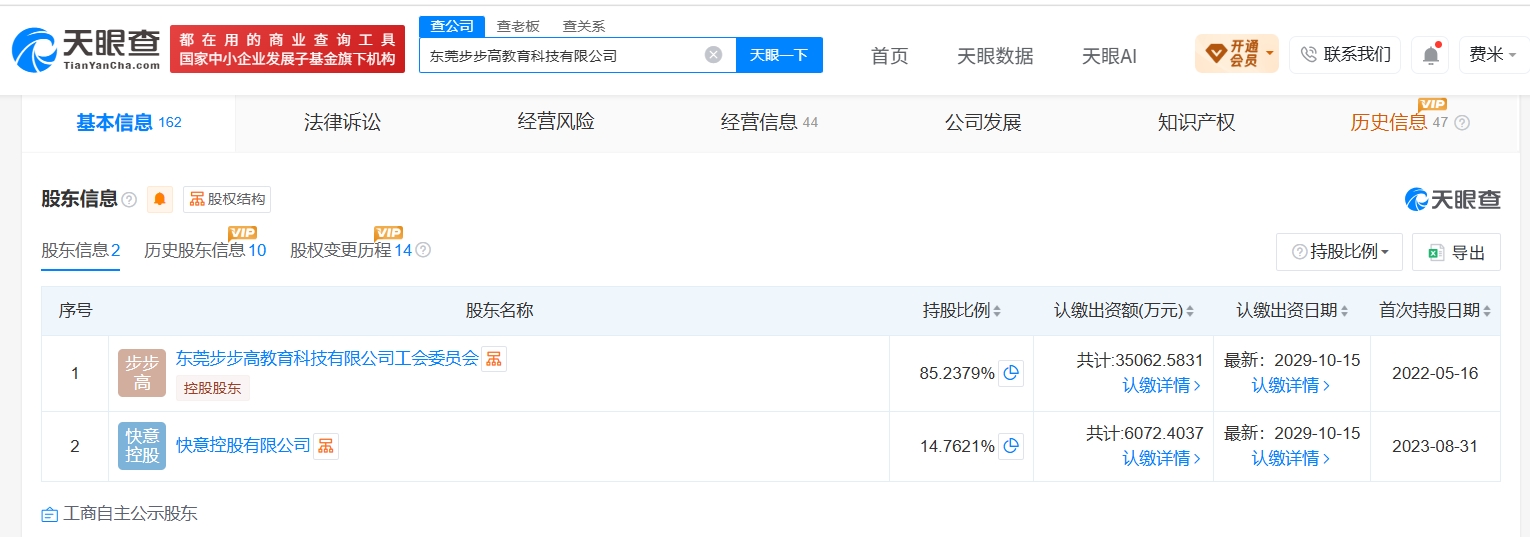Click the 快意控股 shareholder logo
The width and height of the screenshot is (1530, 537).
pyautogui.click(x=142, y=446)
